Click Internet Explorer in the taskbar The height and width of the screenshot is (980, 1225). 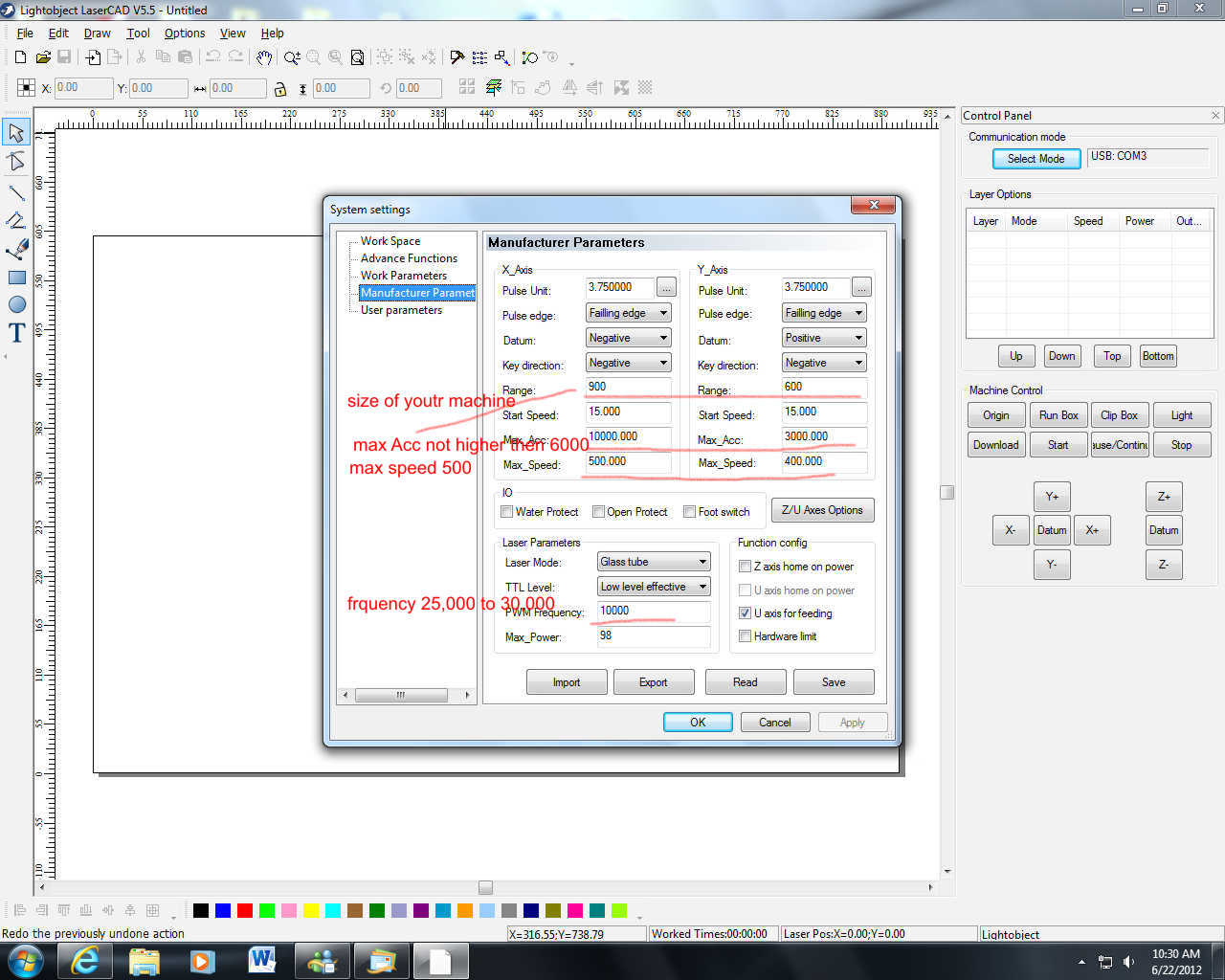pos(85,960)
